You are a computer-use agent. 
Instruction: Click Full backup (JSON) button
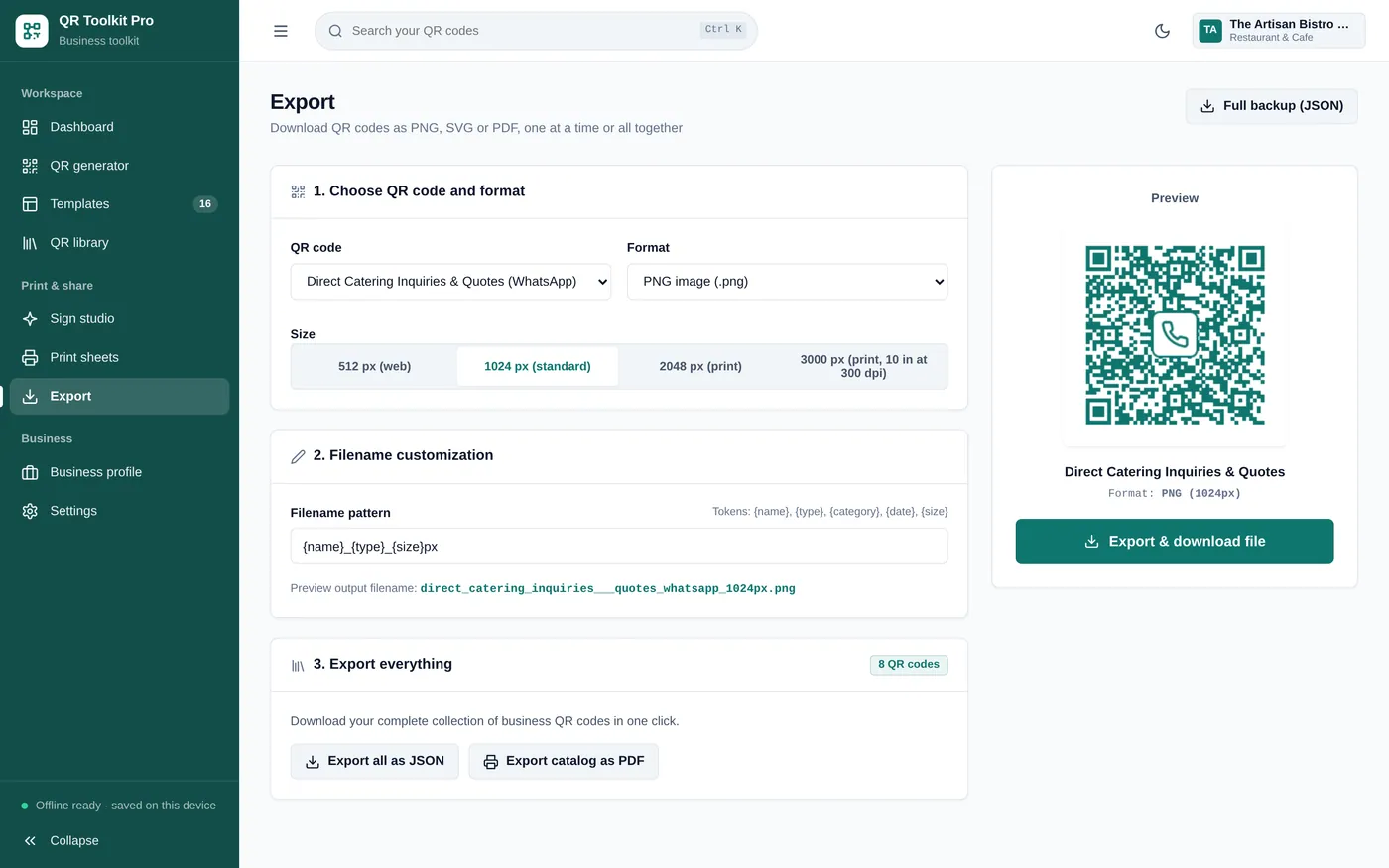(1272, 106)
